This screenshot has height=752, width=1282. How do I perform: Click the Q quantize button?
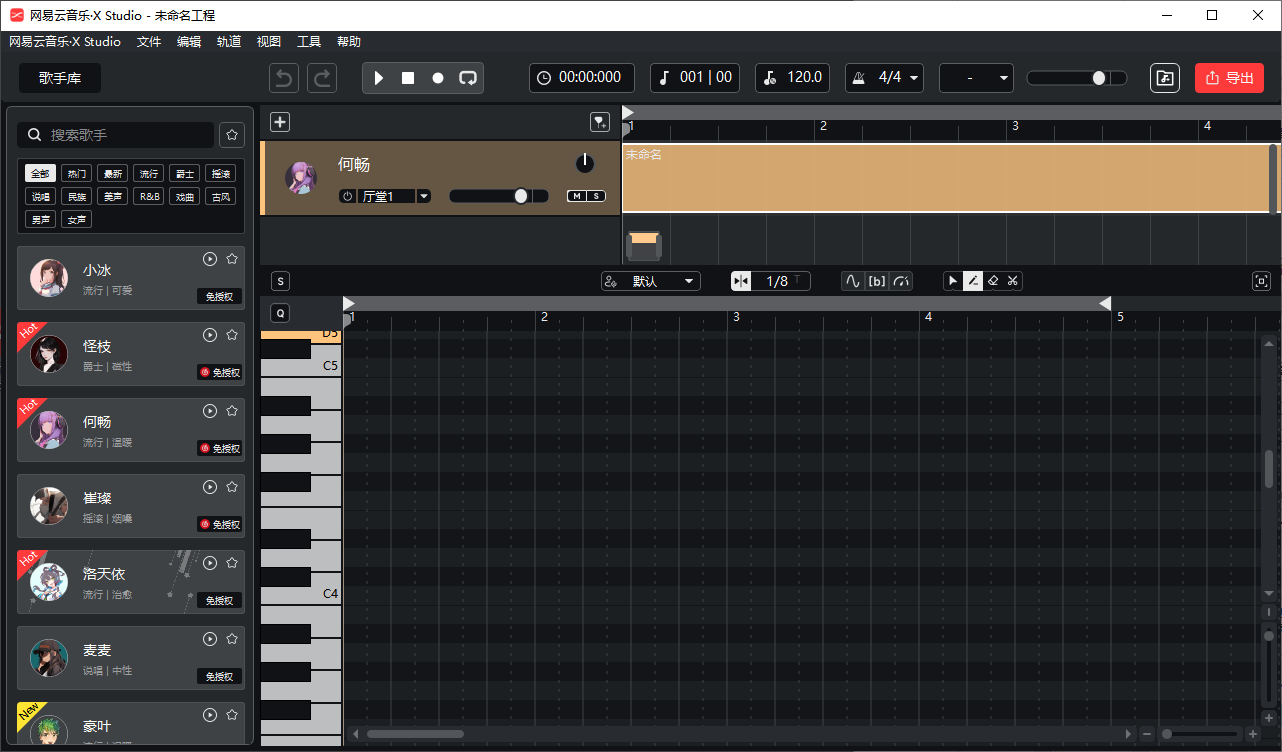pyautogui.click(x=280, y=313)
